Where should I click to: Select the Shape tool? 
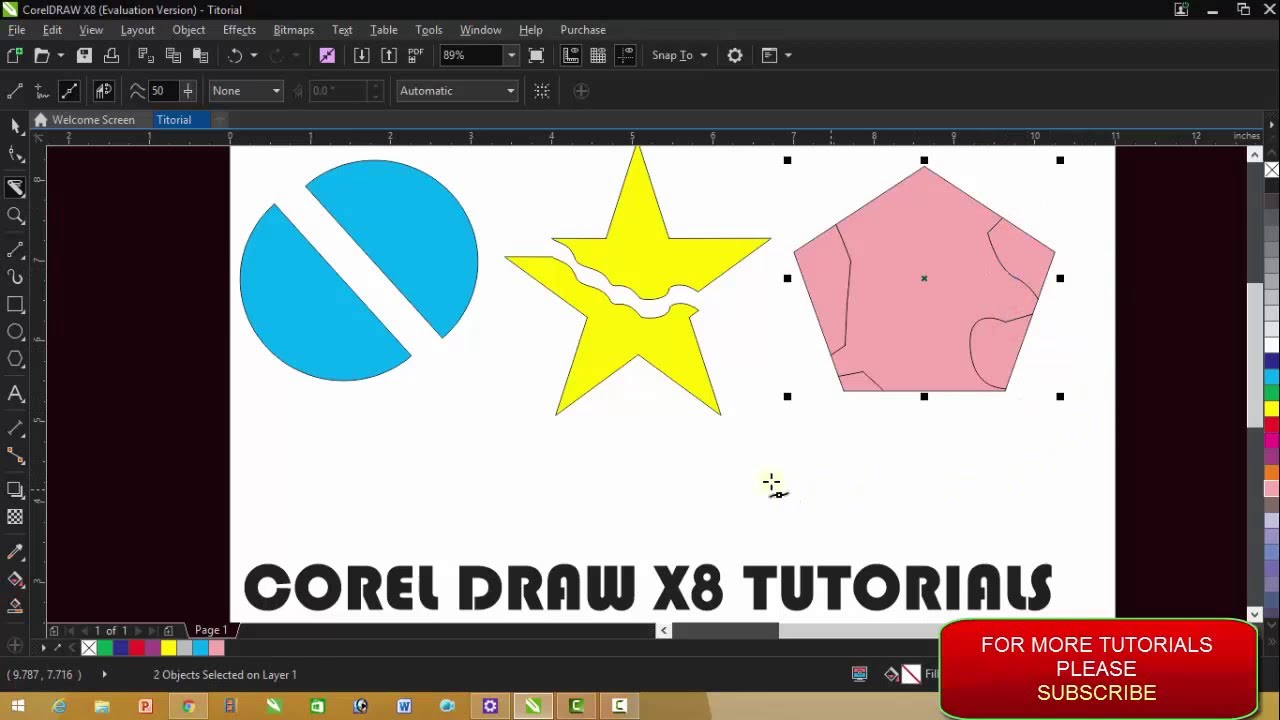15,155
